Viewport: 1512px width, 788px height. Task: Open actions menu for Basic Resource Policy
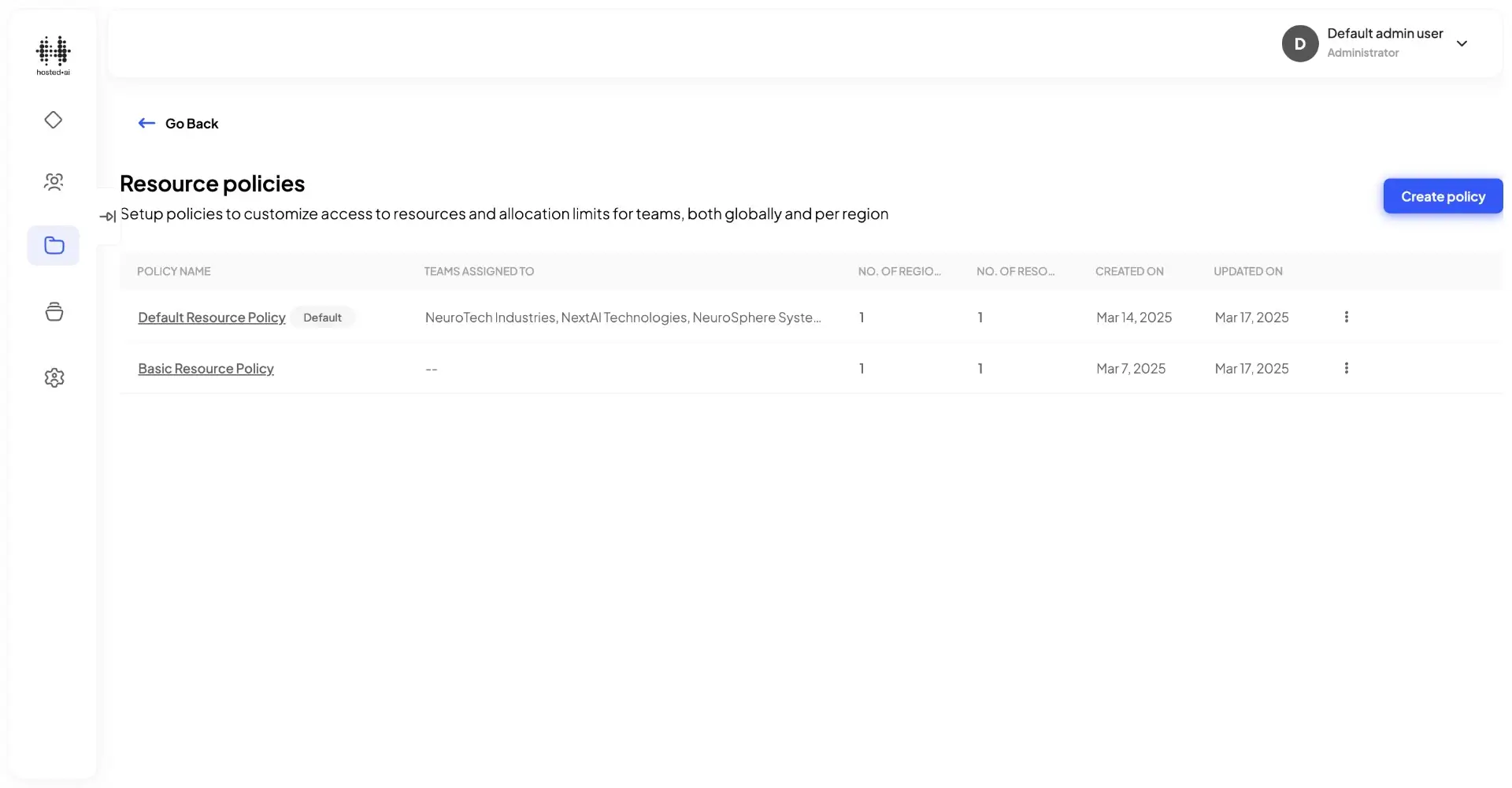coord(1346,368)
